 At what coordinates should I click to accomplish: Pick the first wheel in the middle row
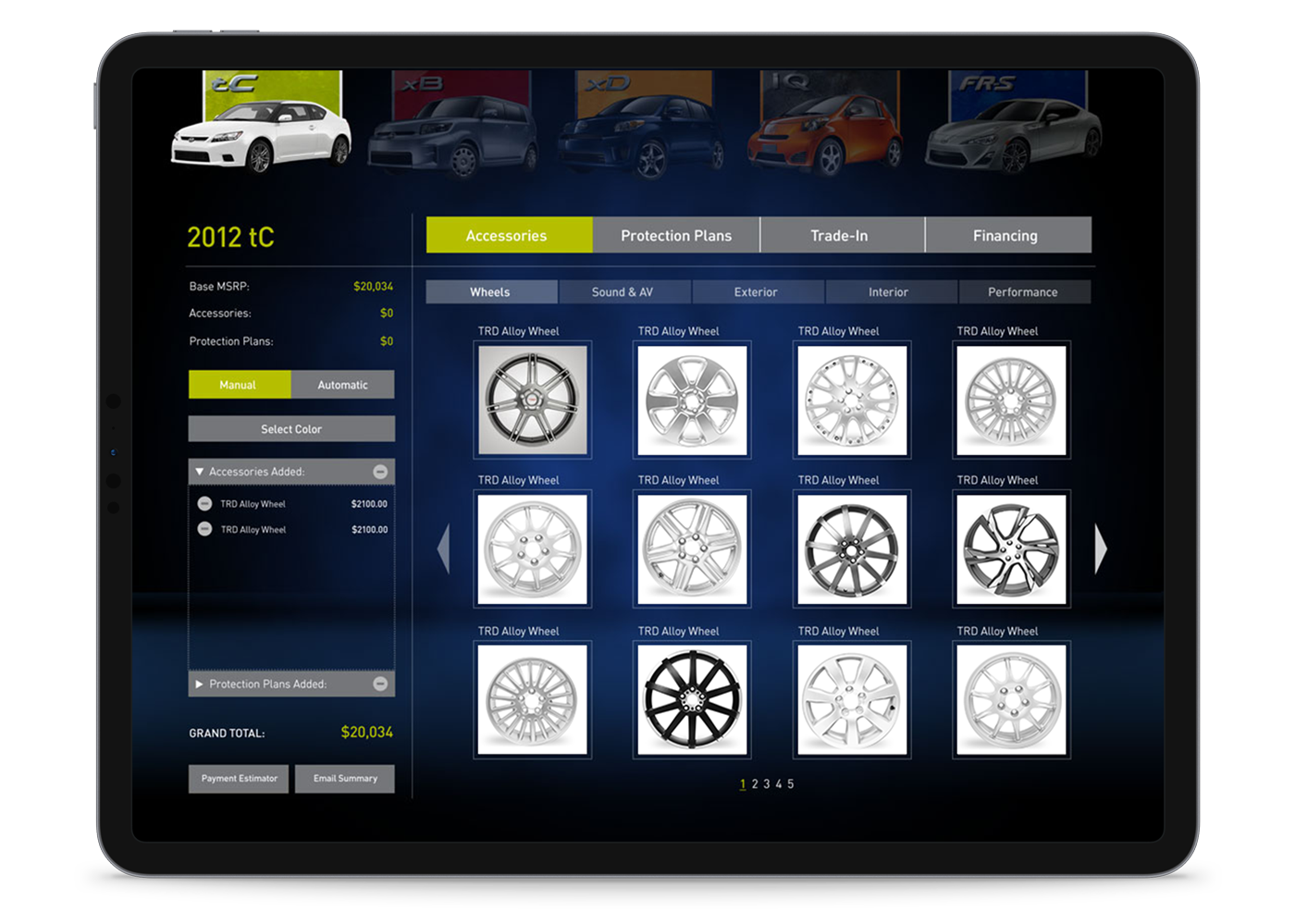click(533, 549)
